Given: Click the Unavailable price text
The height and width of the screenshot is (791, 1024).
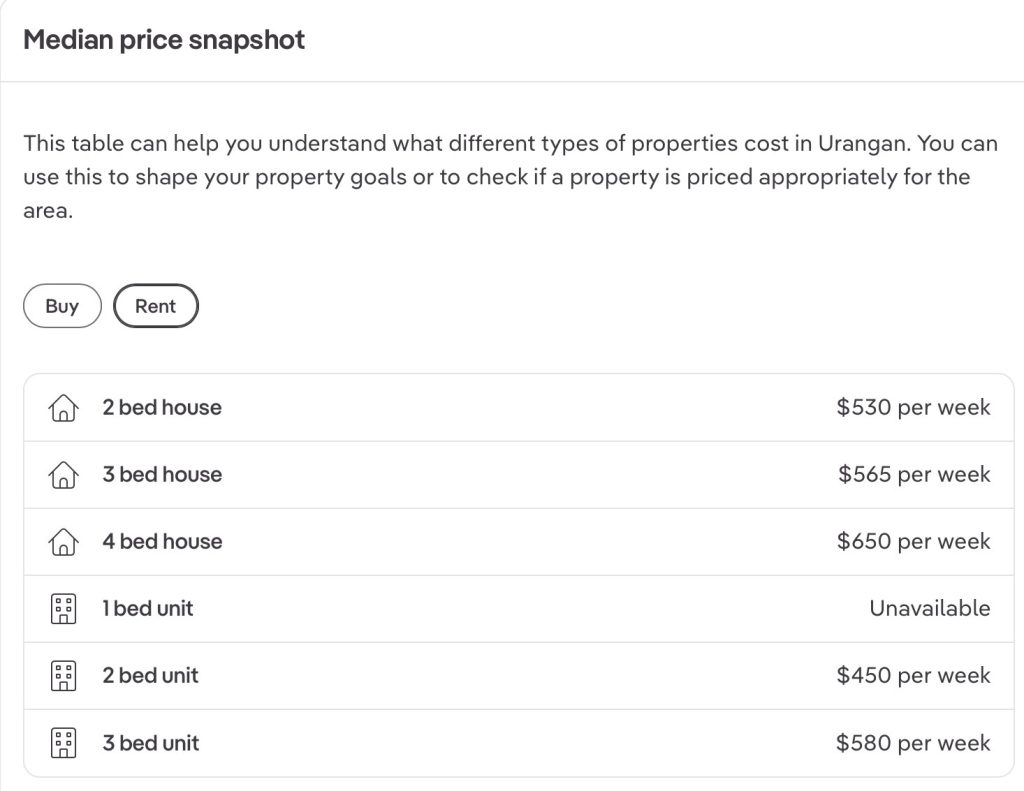Looking at the screenshot, I should pos(929,609).
